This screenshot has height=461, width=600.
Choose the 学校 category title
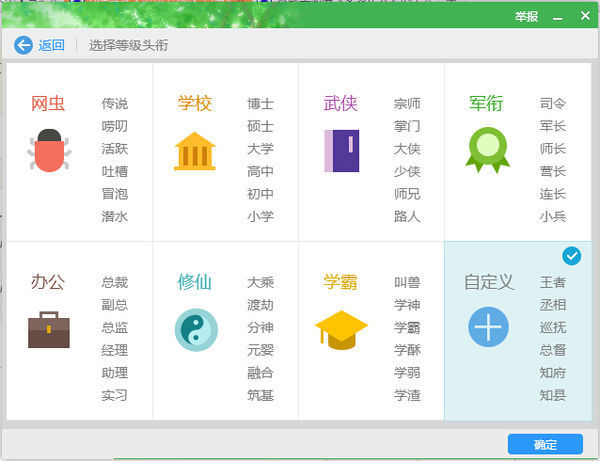pos(194,103)
